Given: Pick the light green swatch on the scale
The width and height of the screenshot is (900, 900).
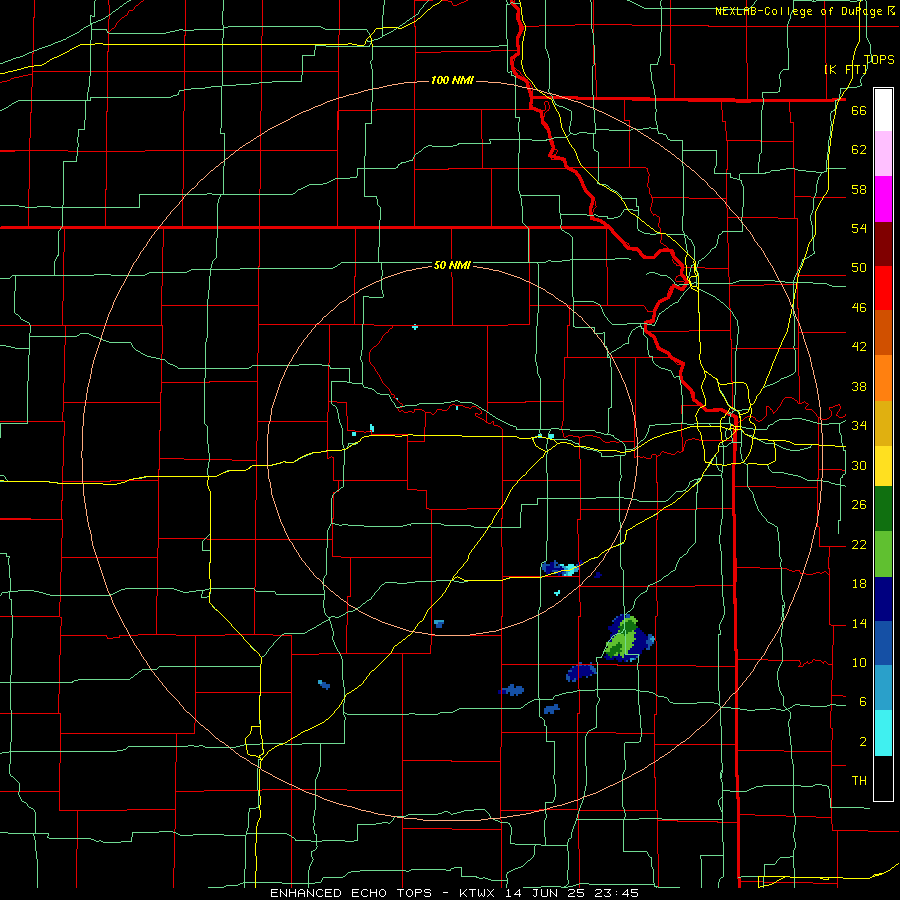Looking at the screenshot, I should (x=883, y=554).
